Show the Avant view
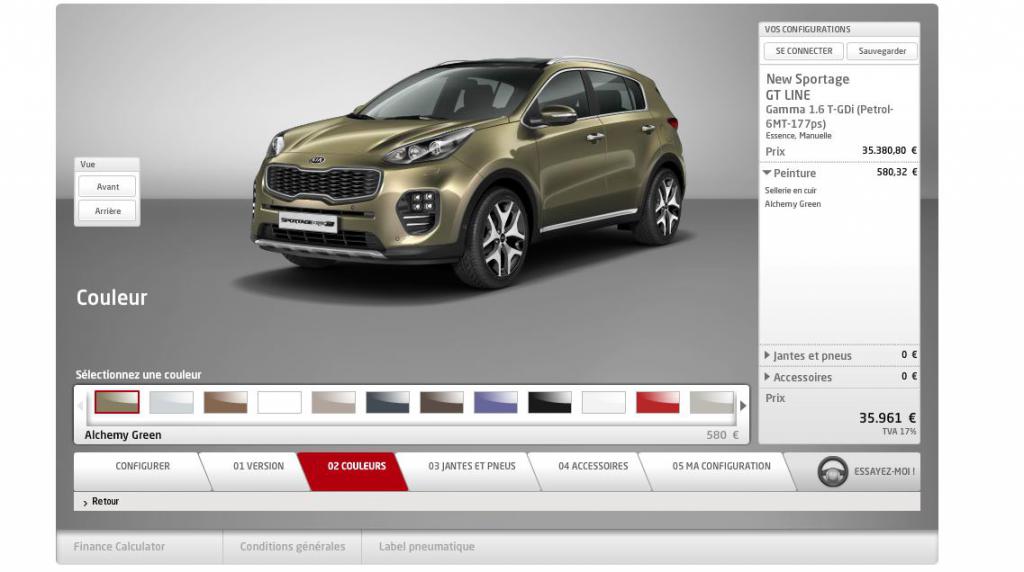This screenshot has width=1024, height=572. pos(108,187)
